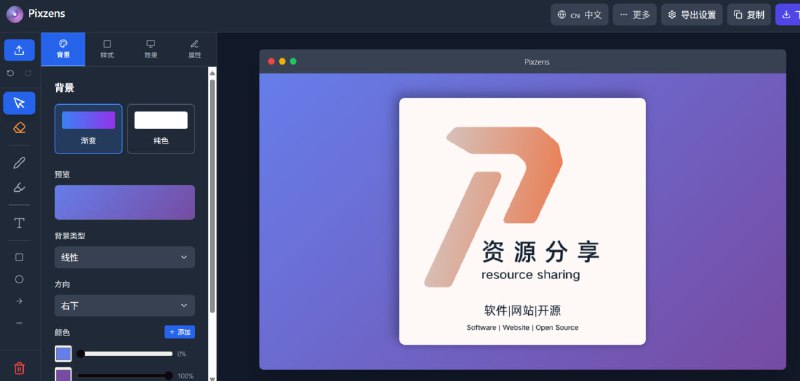
Task: Click the scrollbar up arrow
Action: (212, 73)
